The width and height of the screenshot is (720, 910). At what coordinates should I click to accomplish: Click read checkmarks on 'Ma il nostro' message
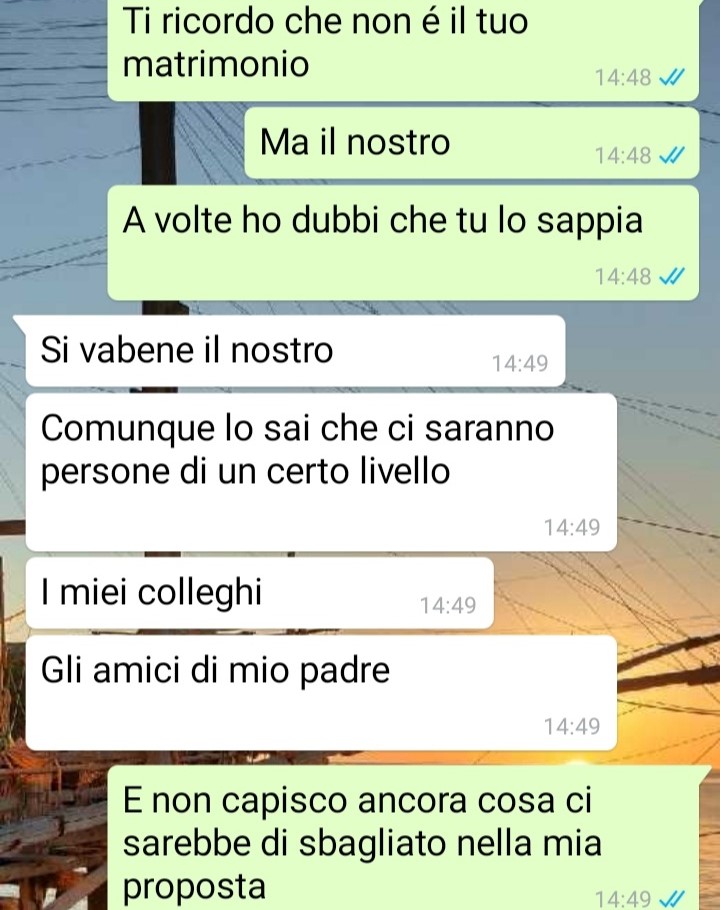[672, 156]
